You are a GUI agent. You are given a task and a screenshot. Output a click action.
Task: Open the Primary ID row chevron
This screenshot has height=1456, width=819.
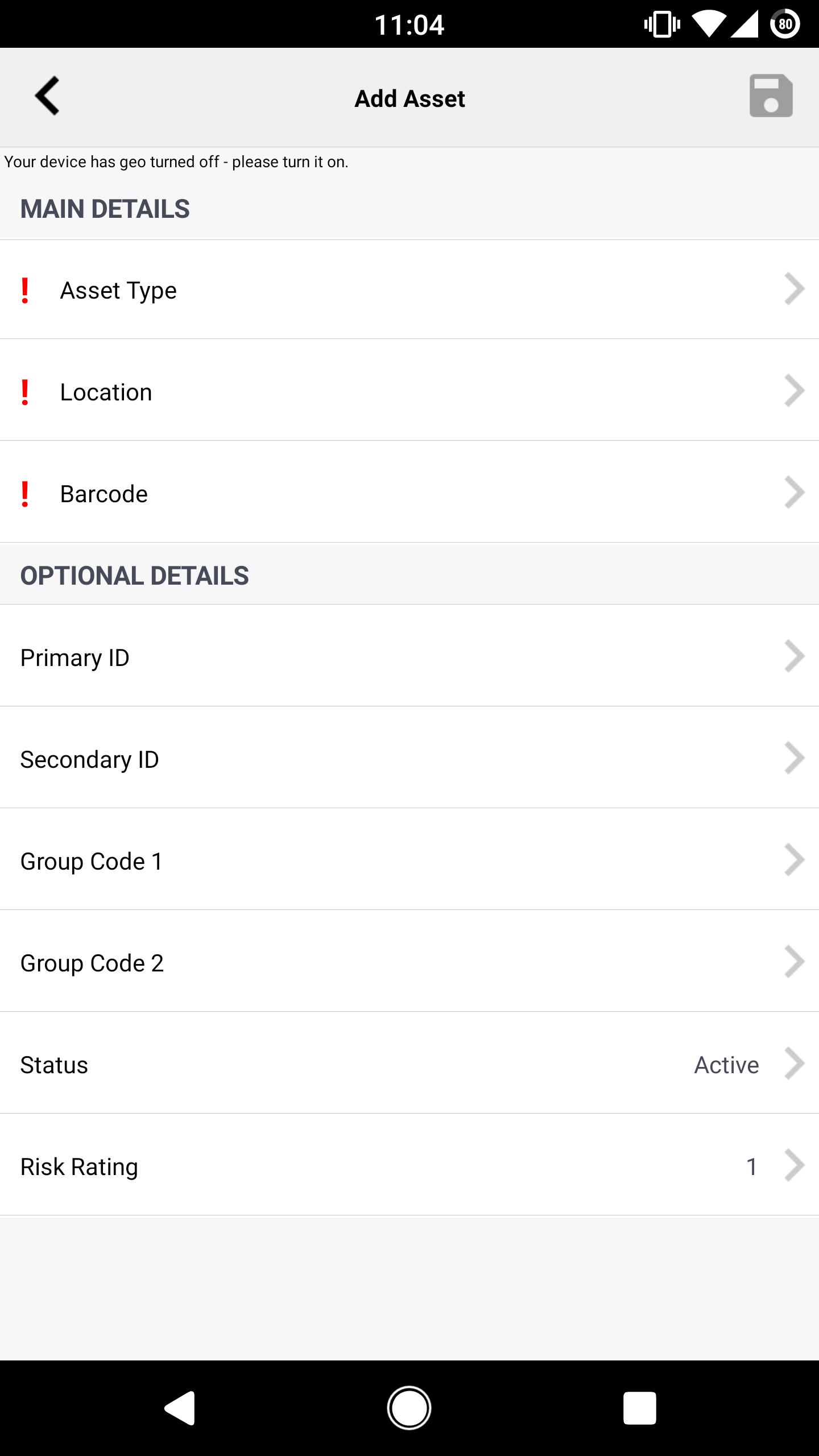pyautogui.click(x=794, y=656)
